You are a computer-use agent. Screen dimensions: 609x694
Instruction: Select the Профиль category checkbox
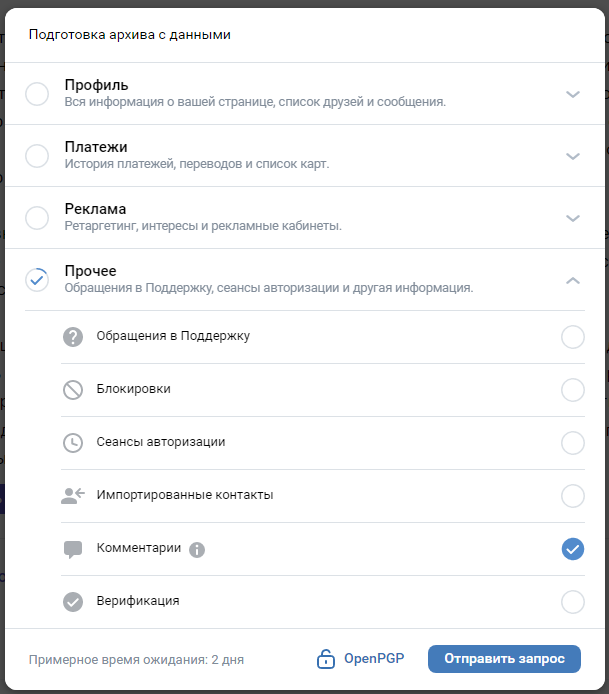pos(37,94)
